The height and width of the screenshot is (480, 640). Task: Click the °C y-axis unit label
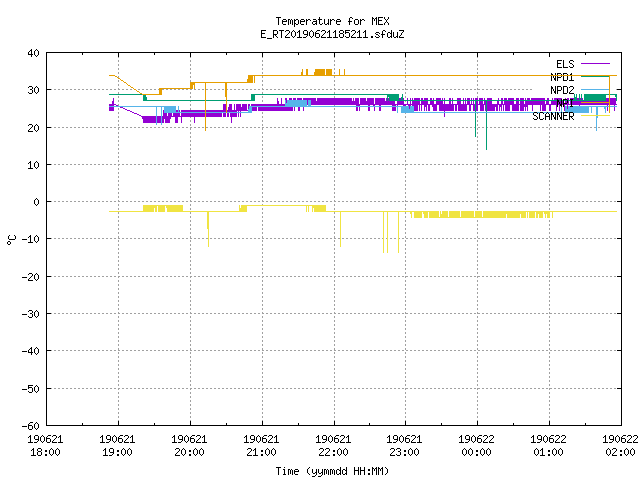point(11,240)
